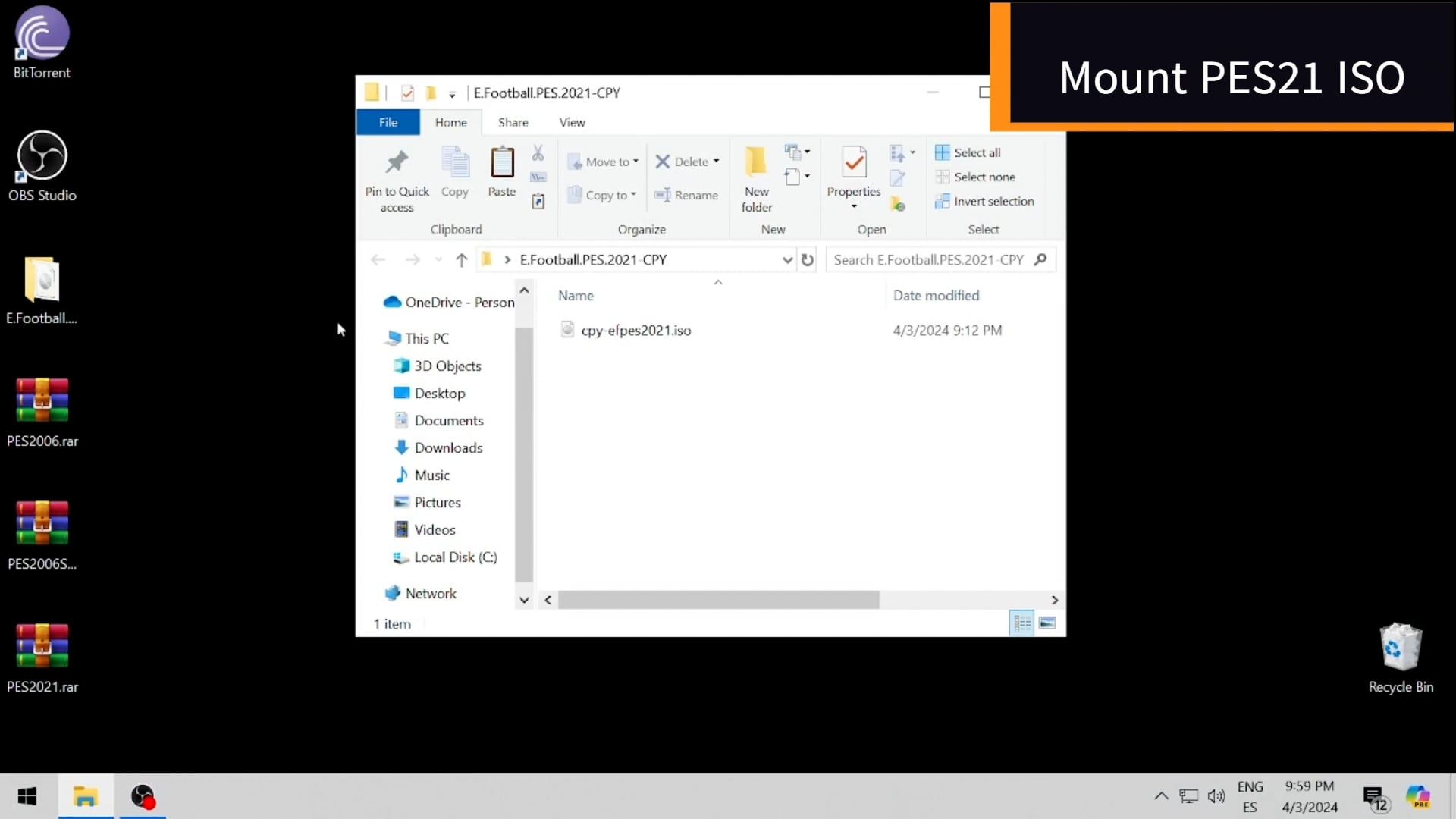Image resolution: width=1456 pixels, height=819 pixels.
Task: Switch to details view mode
Action: tap(1021, 623)
